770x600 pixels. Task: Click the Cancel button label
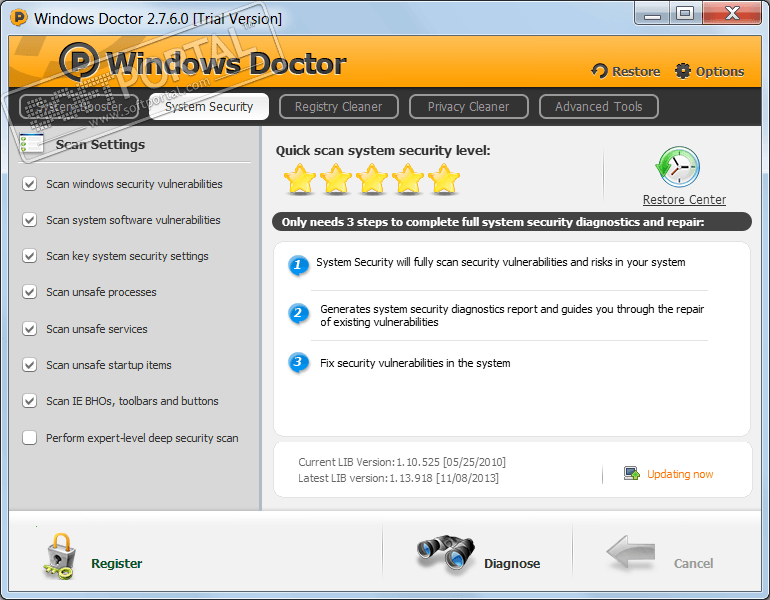coord(693,564)
